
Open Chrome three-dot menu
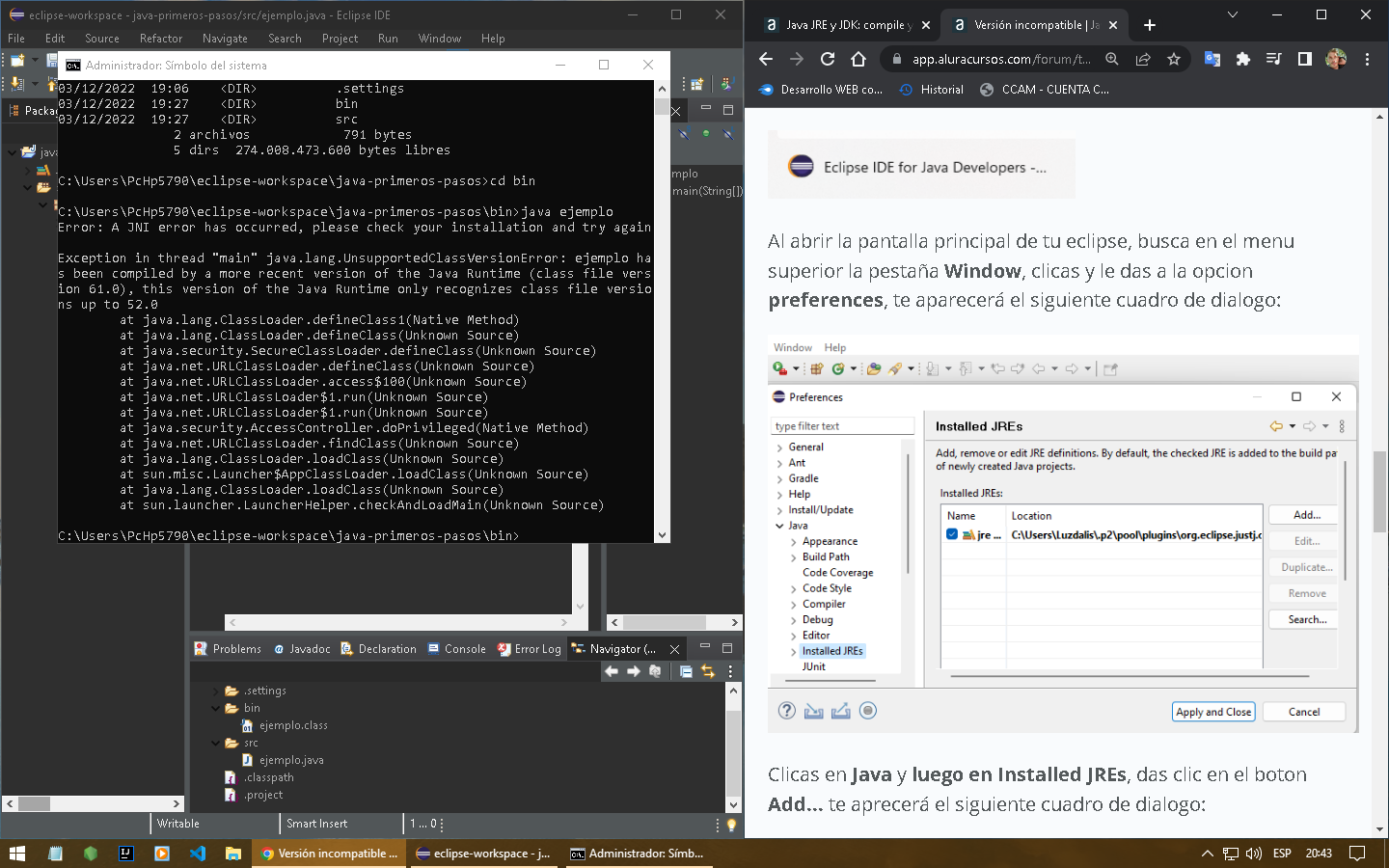[1367, 59]
